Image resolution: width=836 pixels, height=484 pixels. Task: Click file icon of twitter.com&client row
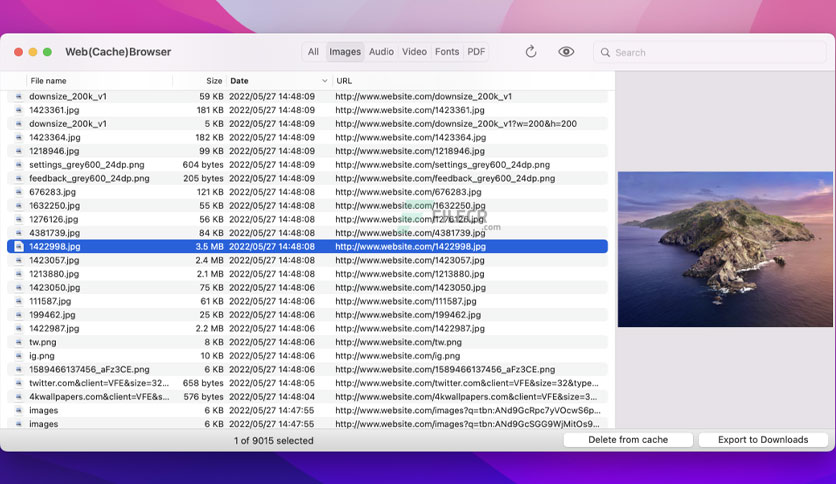click(19, 383)
